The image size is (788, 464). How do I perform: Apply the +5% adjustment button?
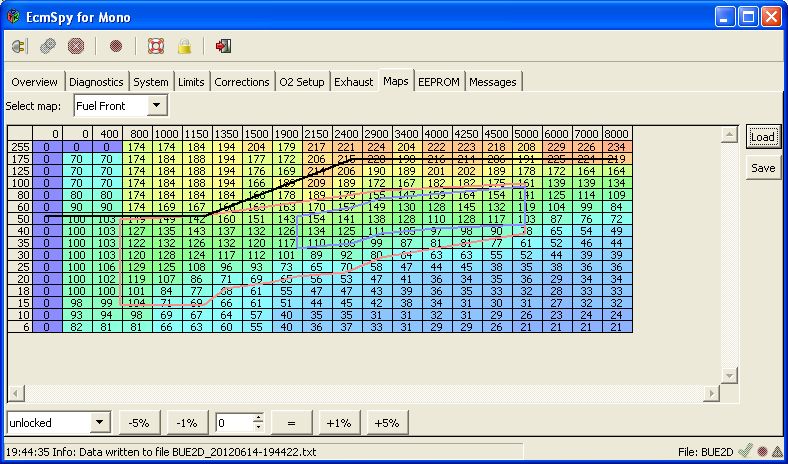[387, 422]
